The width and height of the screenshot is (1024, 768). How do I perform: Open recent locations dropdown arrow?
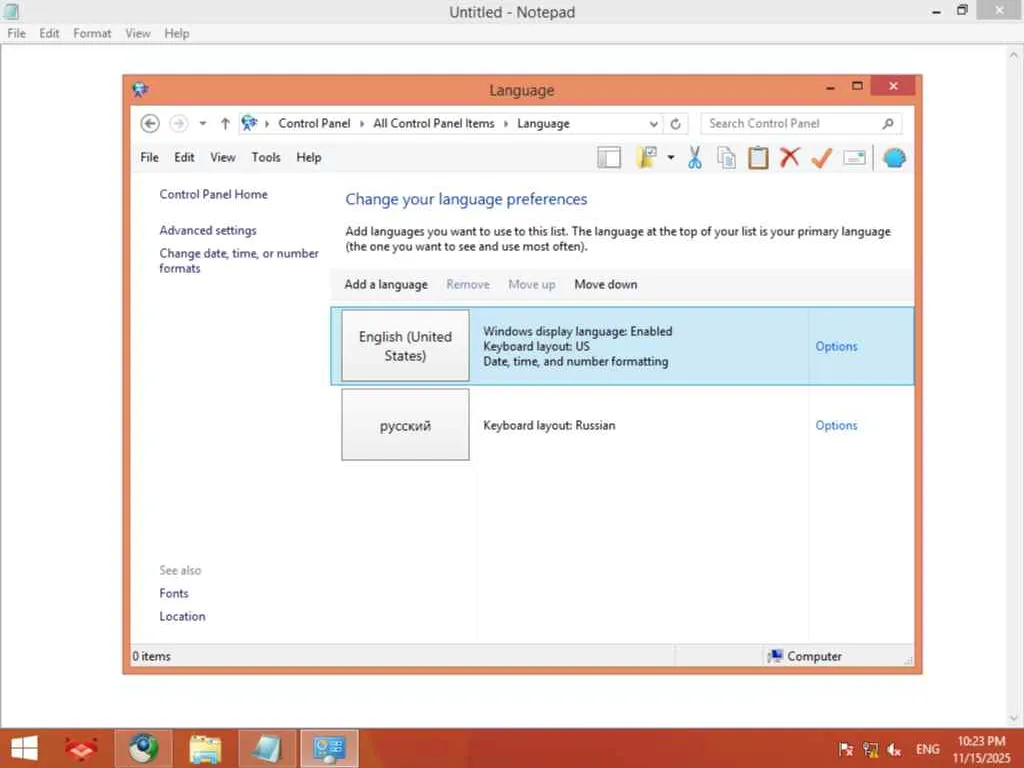coord(202,123)
